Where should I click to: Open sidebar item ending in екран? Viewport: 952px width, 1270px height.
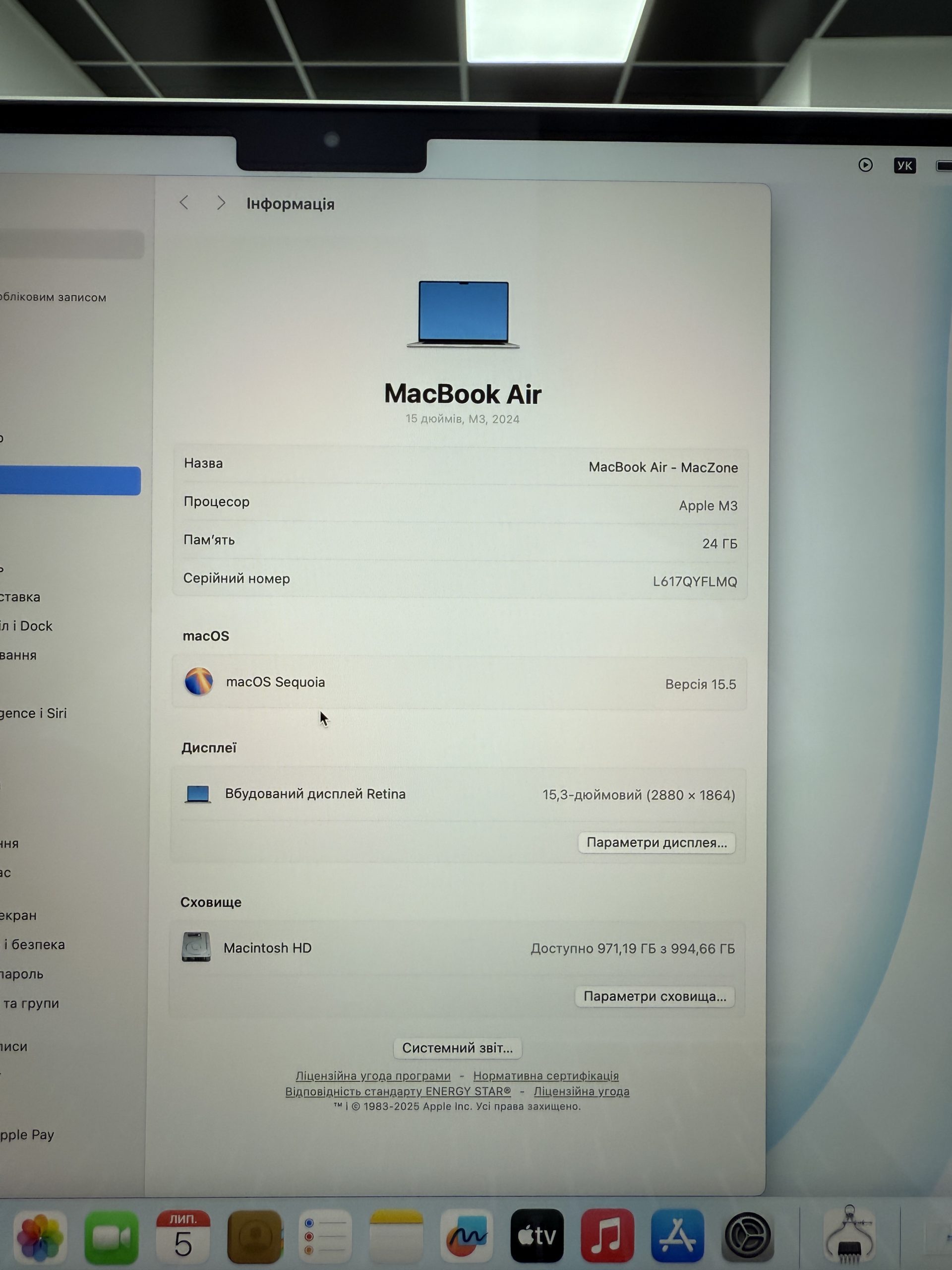point(18,915)
